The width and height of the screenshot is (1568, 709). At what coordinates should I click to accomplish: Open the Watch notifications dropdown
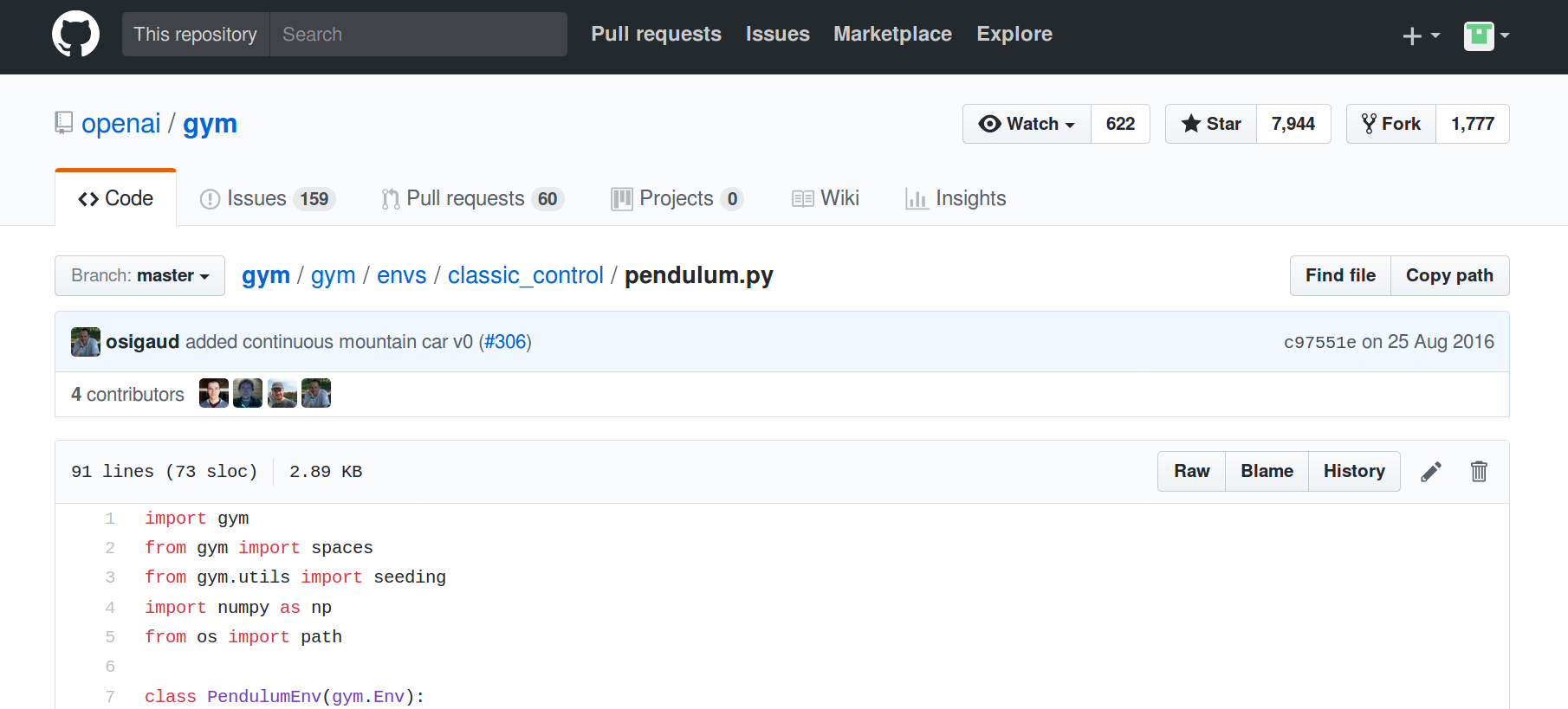click(1027, 124)
